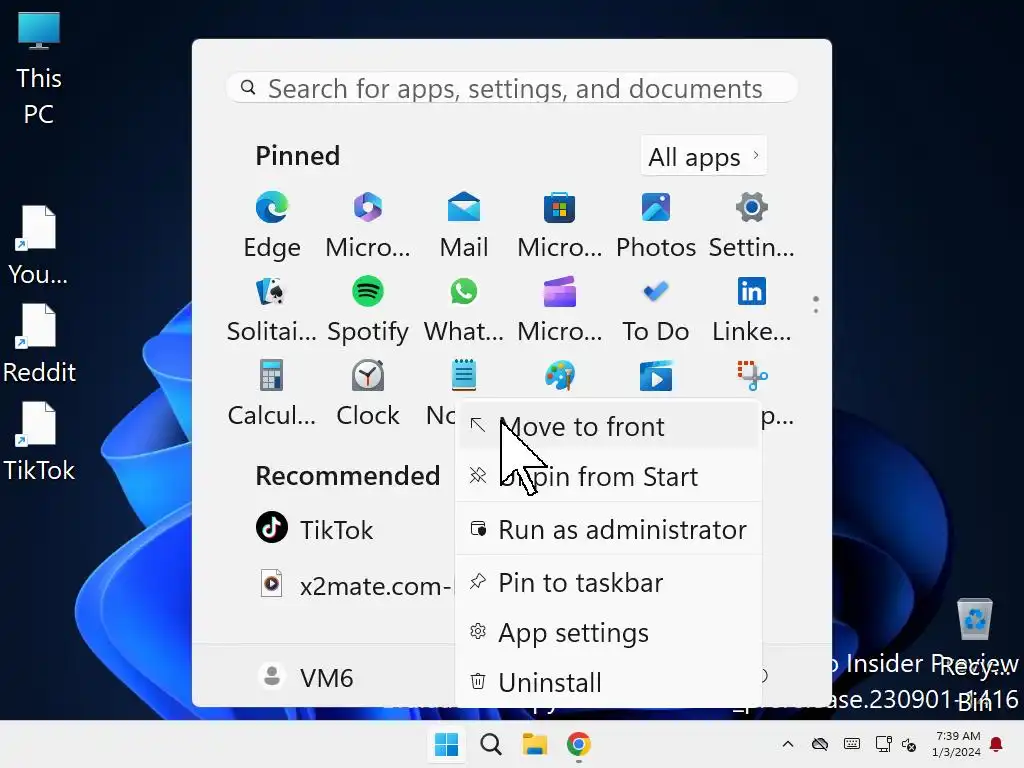Screen dimensions: 1024x768
Task: Click the OneDrive cloud tray icon
Action: coord(820,744)
